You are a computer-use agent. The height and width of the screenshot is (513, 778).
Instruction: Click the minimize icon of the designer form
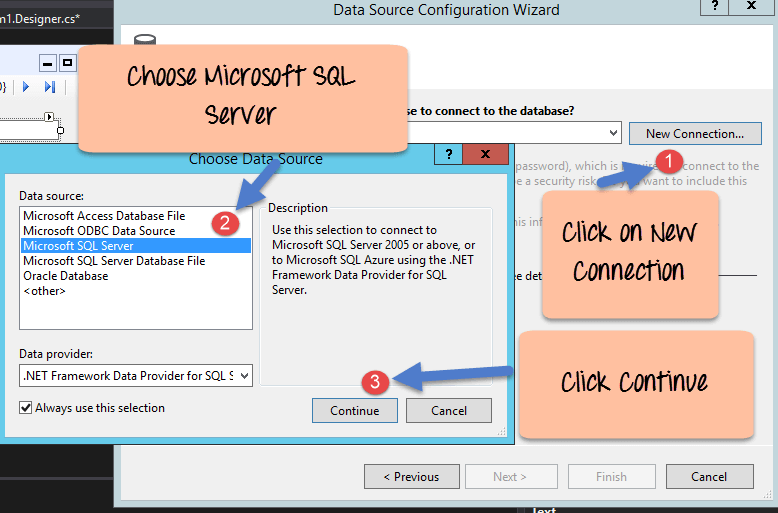click(47, 63)
